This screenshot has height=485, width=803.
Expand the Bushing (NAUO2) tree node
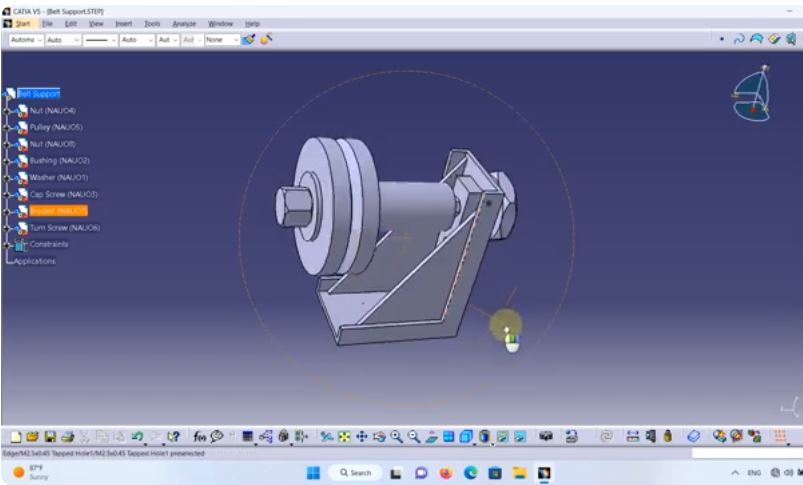pyautogui.click(x=7, y=161)
